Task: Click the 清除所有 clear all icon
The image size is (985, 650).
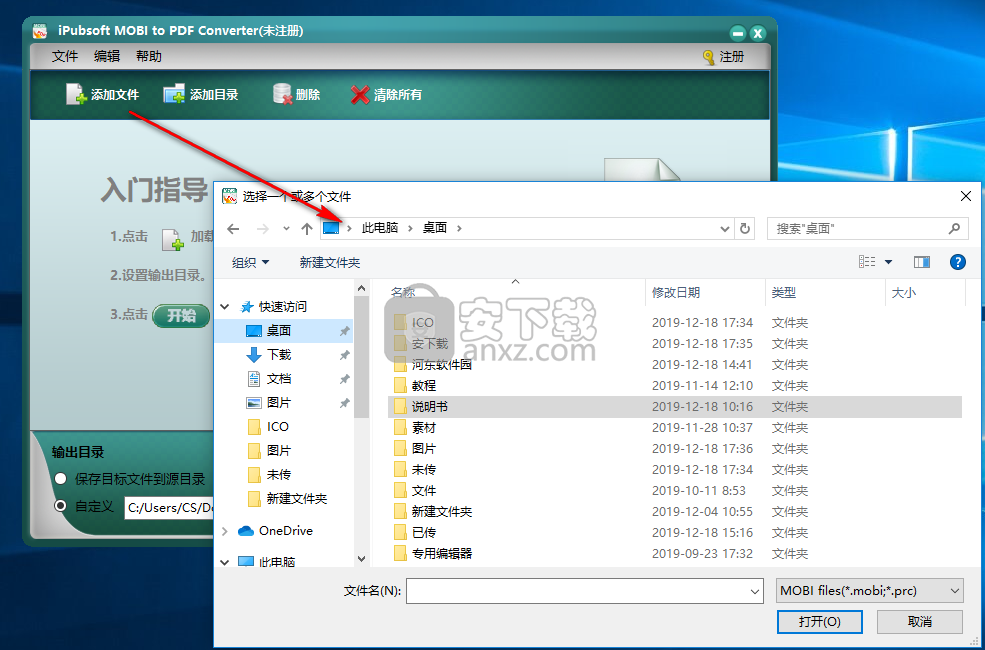Action: 360,95
